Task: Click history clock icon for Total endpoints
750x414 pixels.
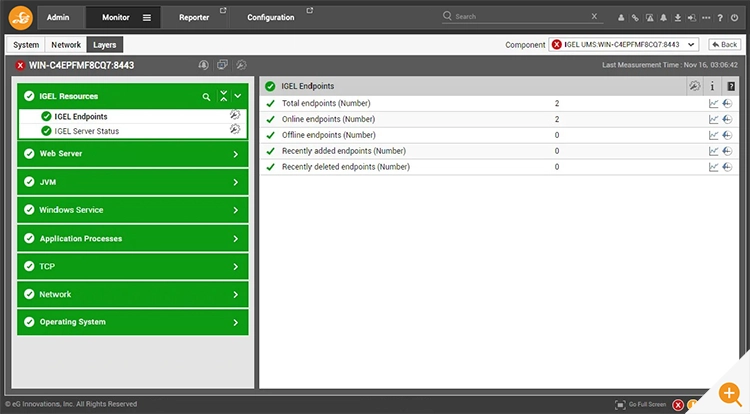Action: click(728, 104)
